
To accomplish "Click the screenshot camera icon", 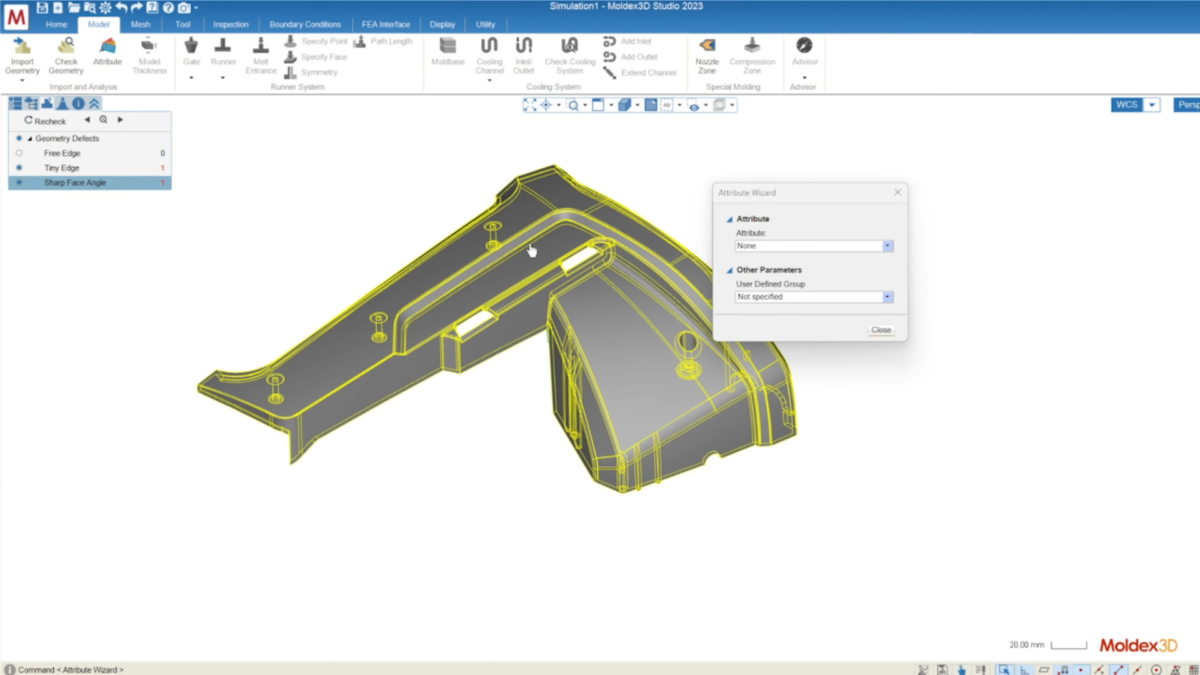I will 184,8.
